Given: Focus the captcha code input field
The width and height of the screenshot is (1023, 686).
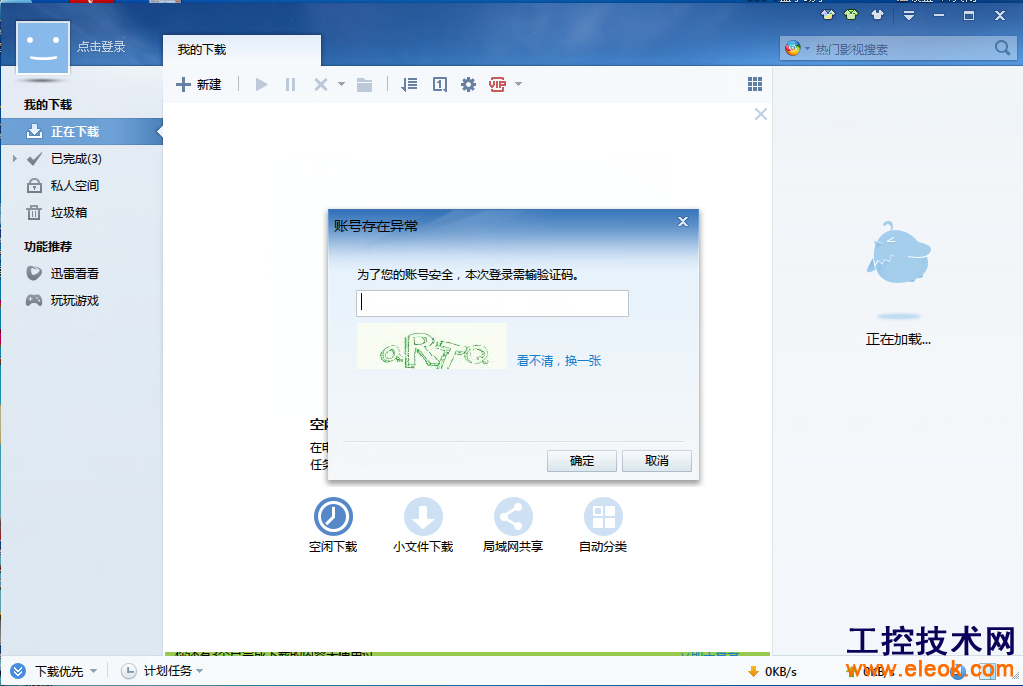Looking at the screenshot, I should coord(493,304).
